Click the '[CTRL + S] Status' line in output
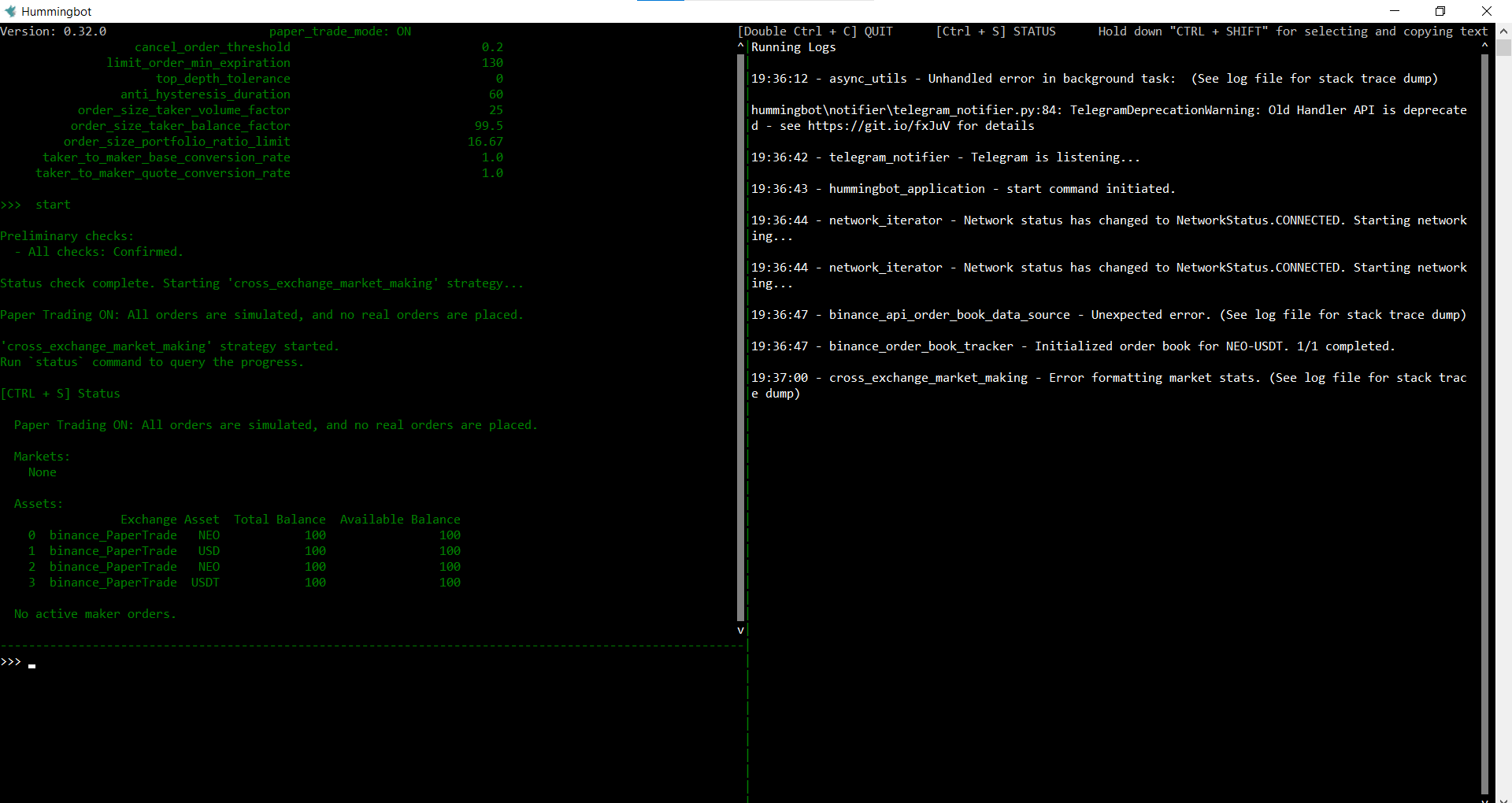 click(60, 394)
